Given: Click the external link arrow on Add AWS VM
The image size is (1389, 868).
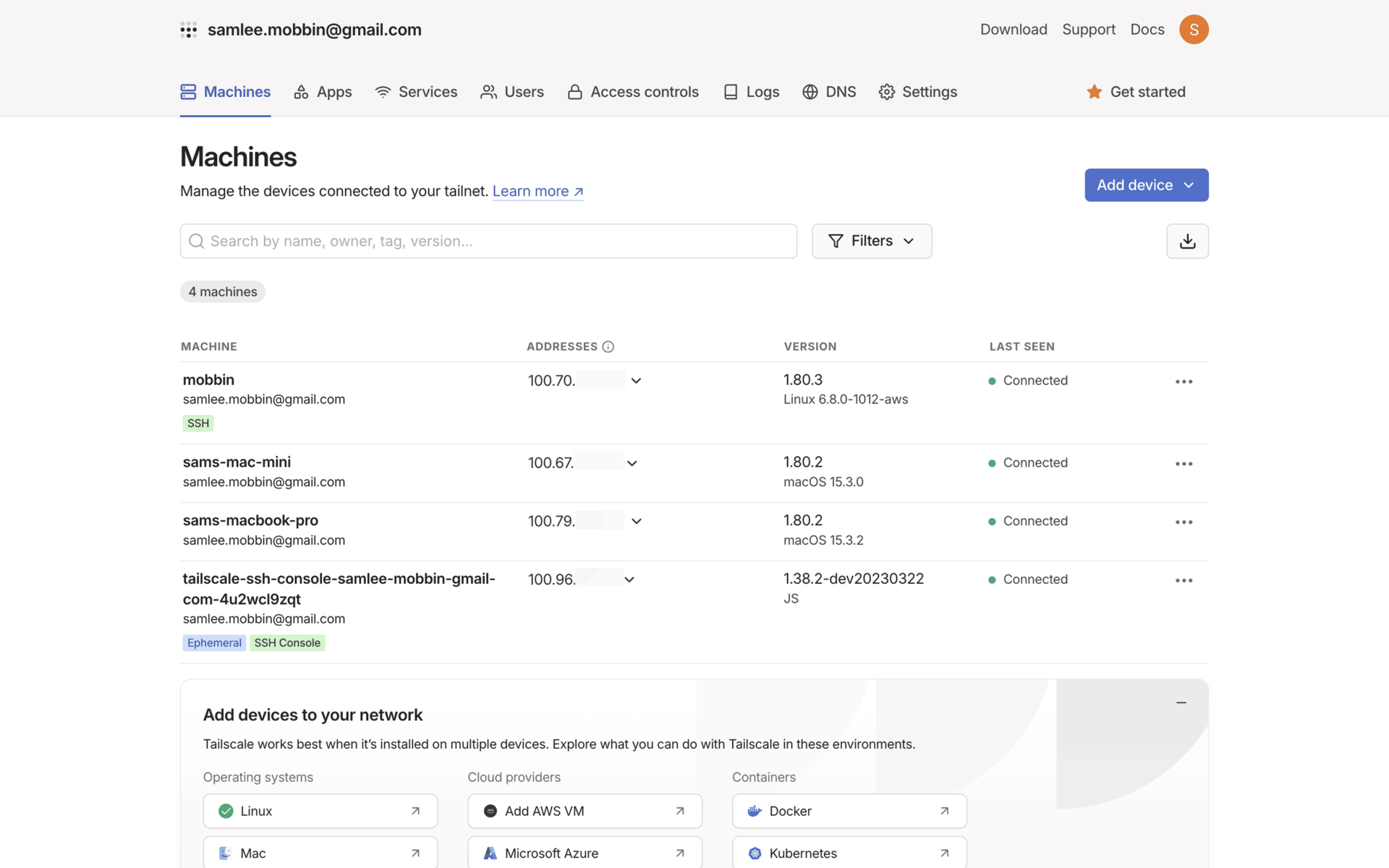Looking at the screenshot, I should tap(680, 811).
